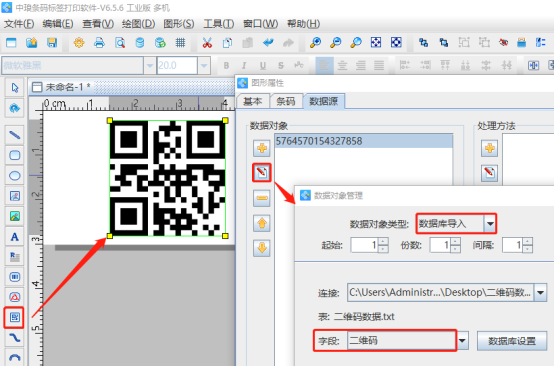554x366 pixels.
Task: Toggle center text alignment
Action: (x=342, y=65)
